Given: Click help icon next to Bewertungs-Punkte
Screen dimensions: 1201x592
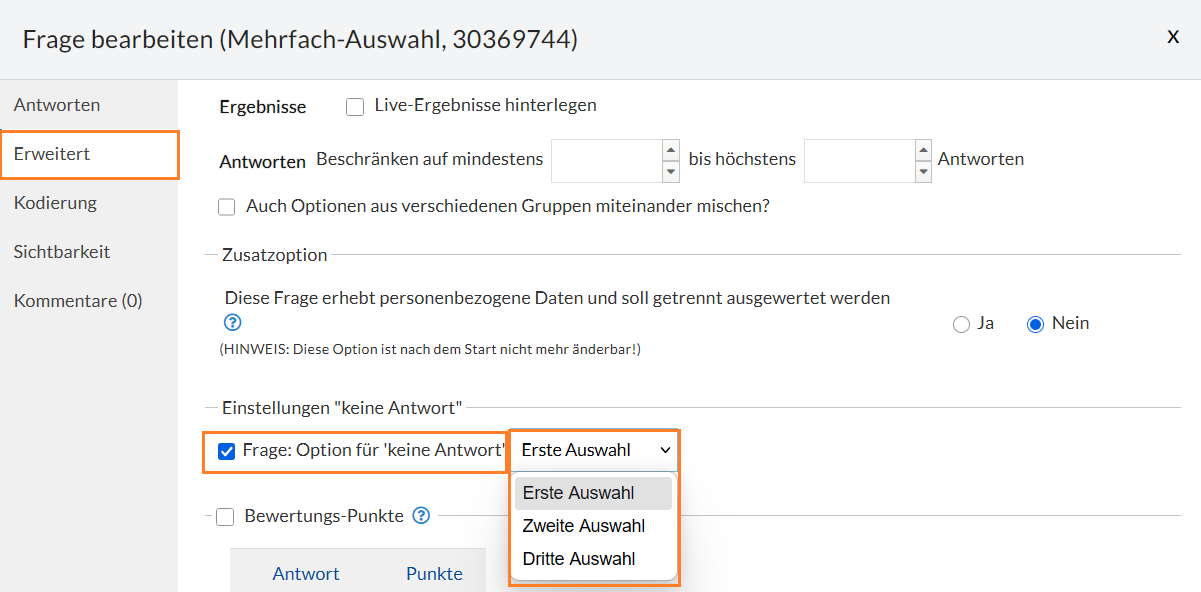Looking at the screenshot, I should (421, 516).
